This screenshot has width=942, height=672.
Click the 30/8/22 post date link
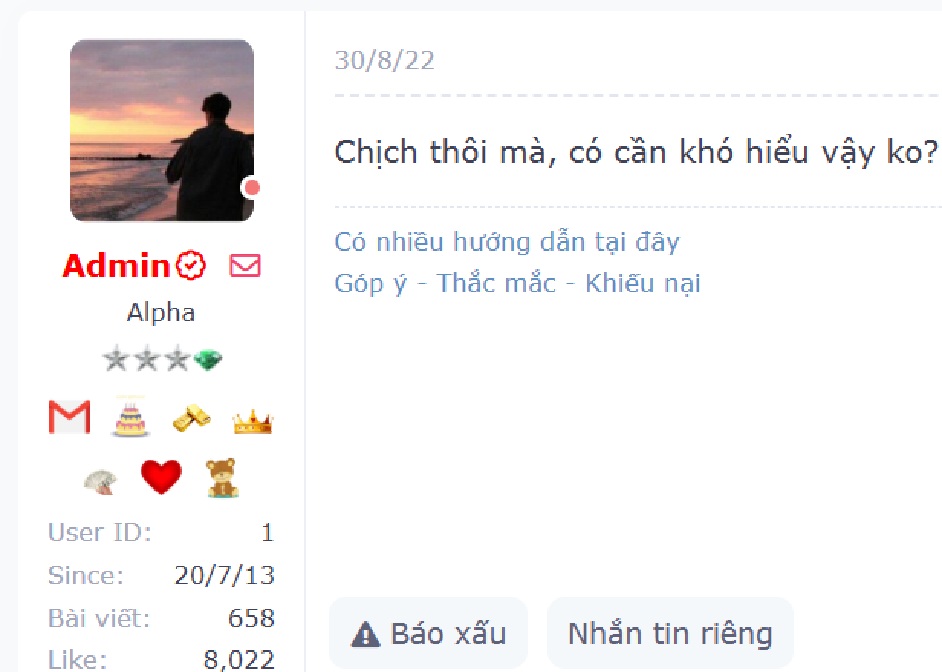tap(384, 60)
